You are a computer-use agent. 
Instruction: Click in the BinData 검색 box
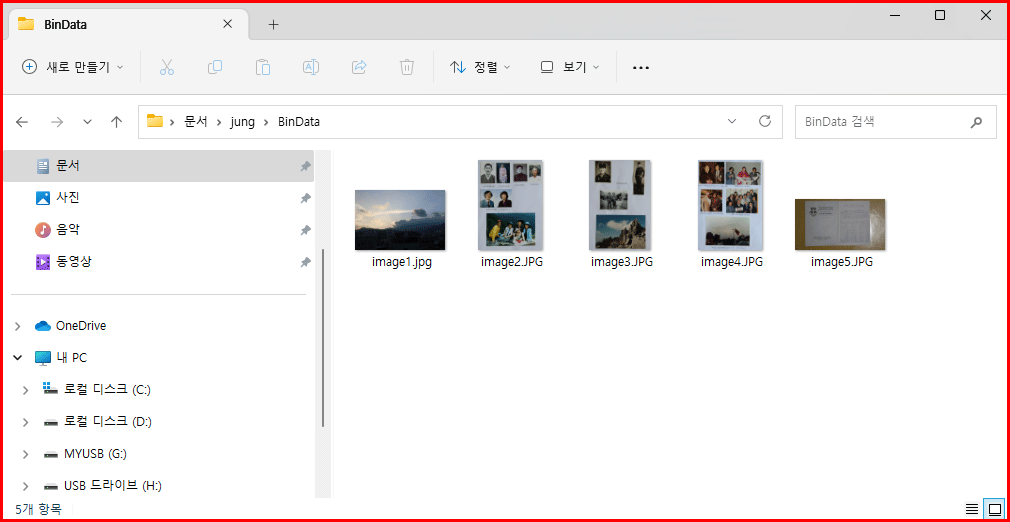896,122
